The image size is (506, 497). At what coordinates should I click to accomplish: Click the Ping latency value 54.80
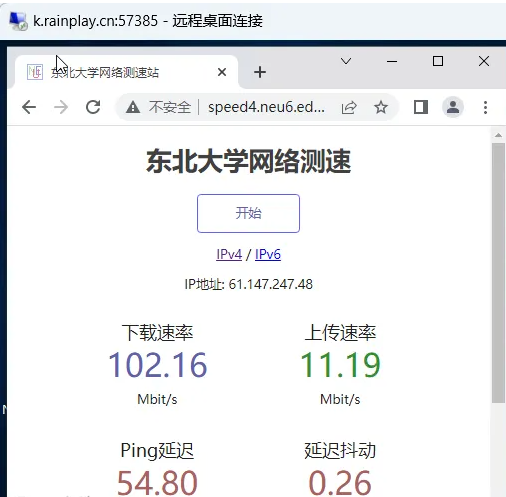[157, 483]
